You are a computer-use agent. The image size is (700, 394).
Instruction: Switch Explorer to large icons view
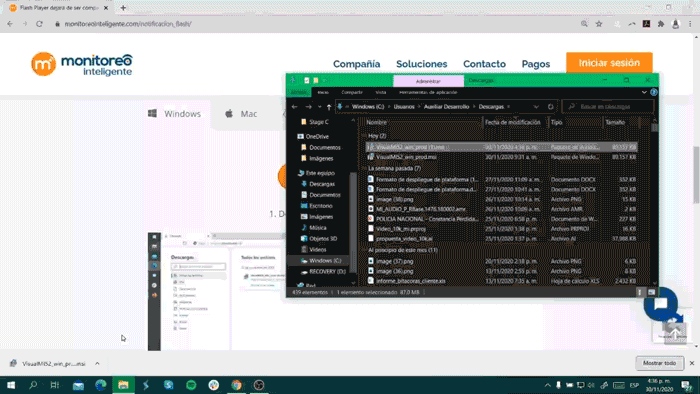tap(651, 292)
